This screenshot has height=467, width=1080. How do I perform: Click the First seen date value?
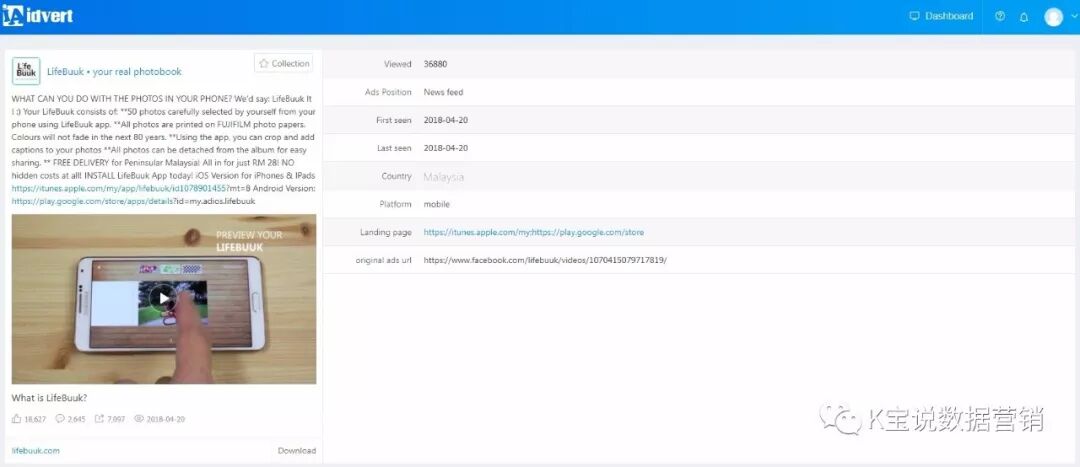(446, 121)
